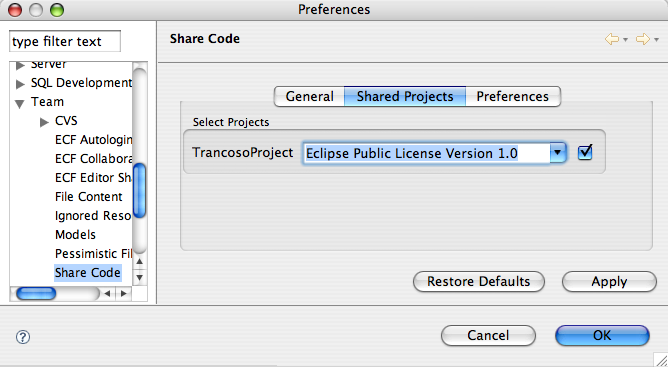Open the license dropdown for TrancosoProject
Screen dimensions: 668x367
[557, 153]
